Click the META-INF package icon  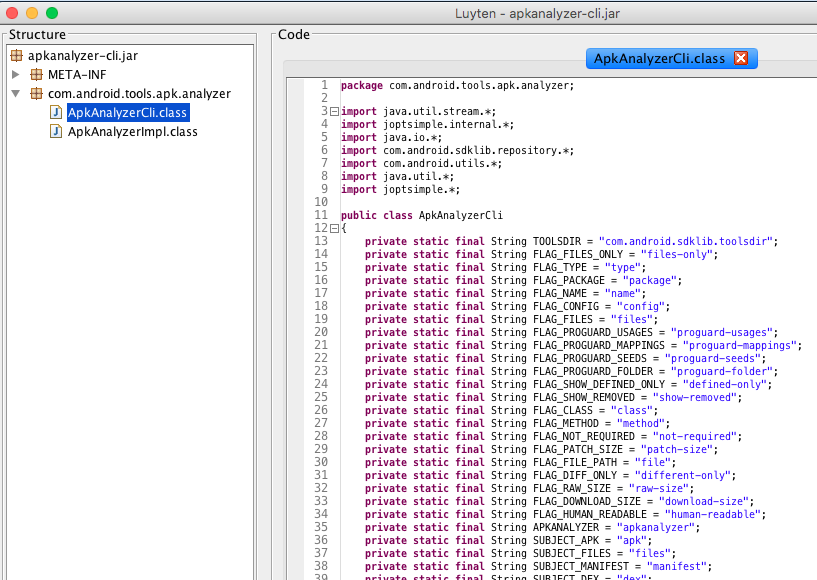pos(37,74)
